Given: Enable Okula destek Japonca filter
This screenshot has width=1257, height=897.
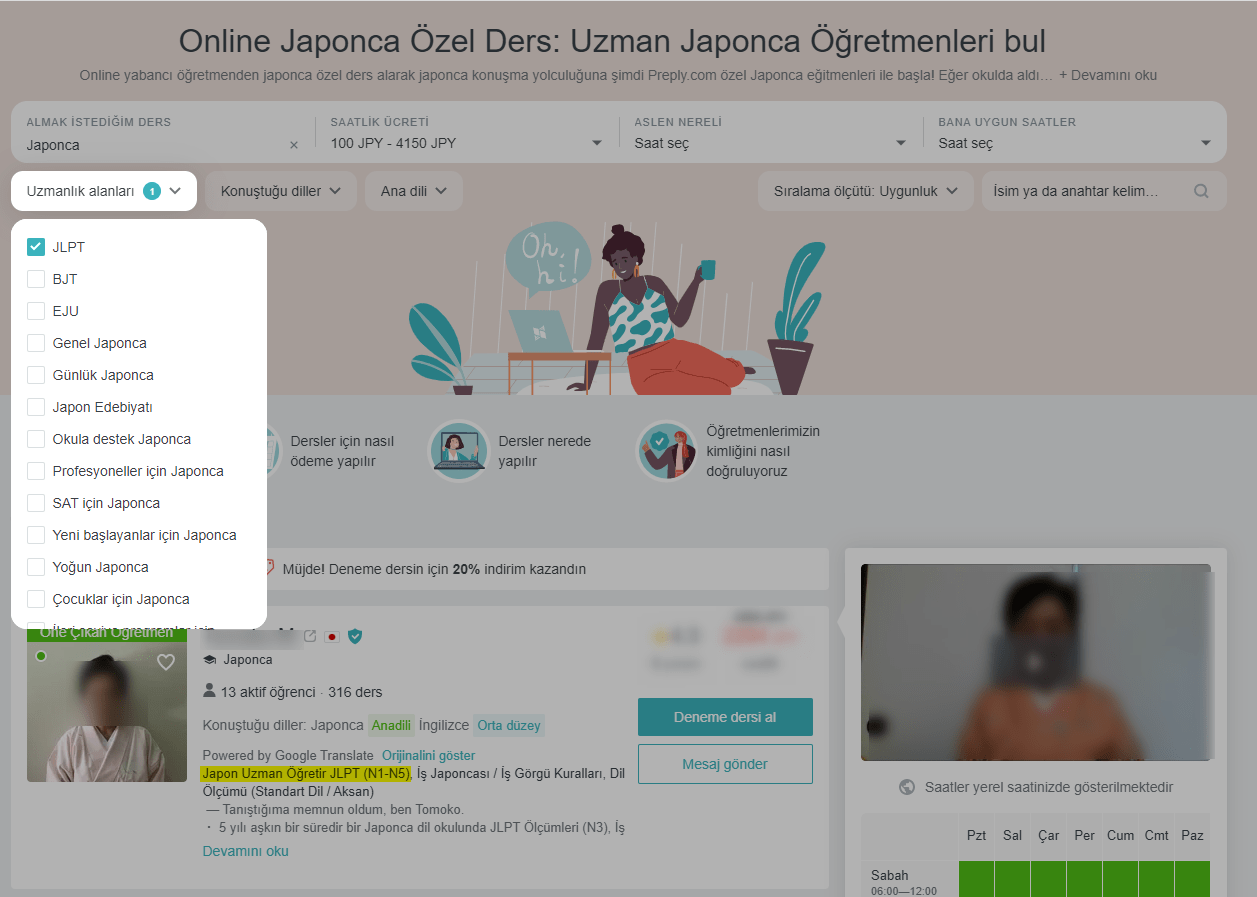Looking at the screenshot, I should point(36,439).
